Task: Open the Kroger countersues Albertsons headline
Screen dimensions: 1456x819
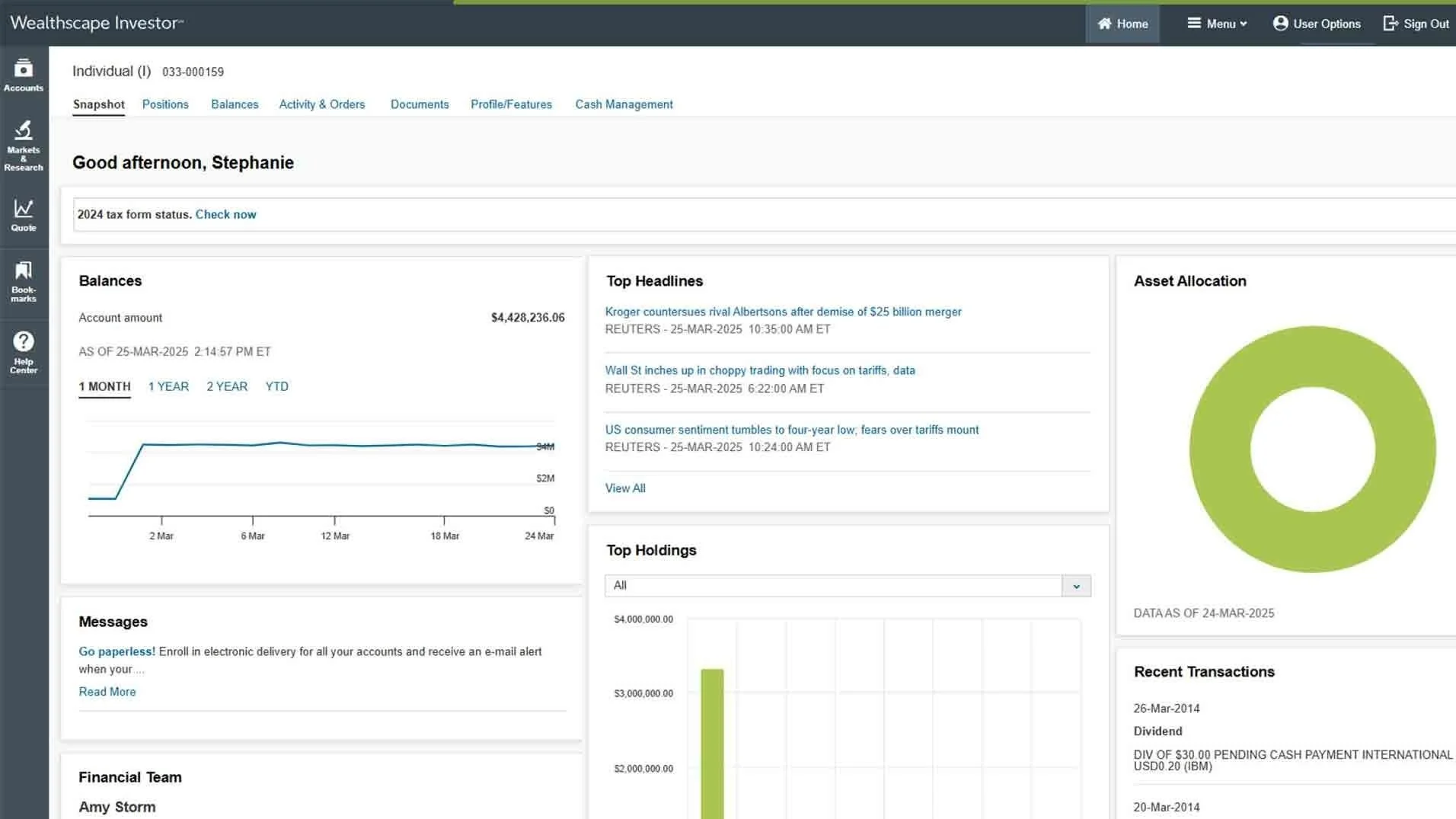Action: 783,312
